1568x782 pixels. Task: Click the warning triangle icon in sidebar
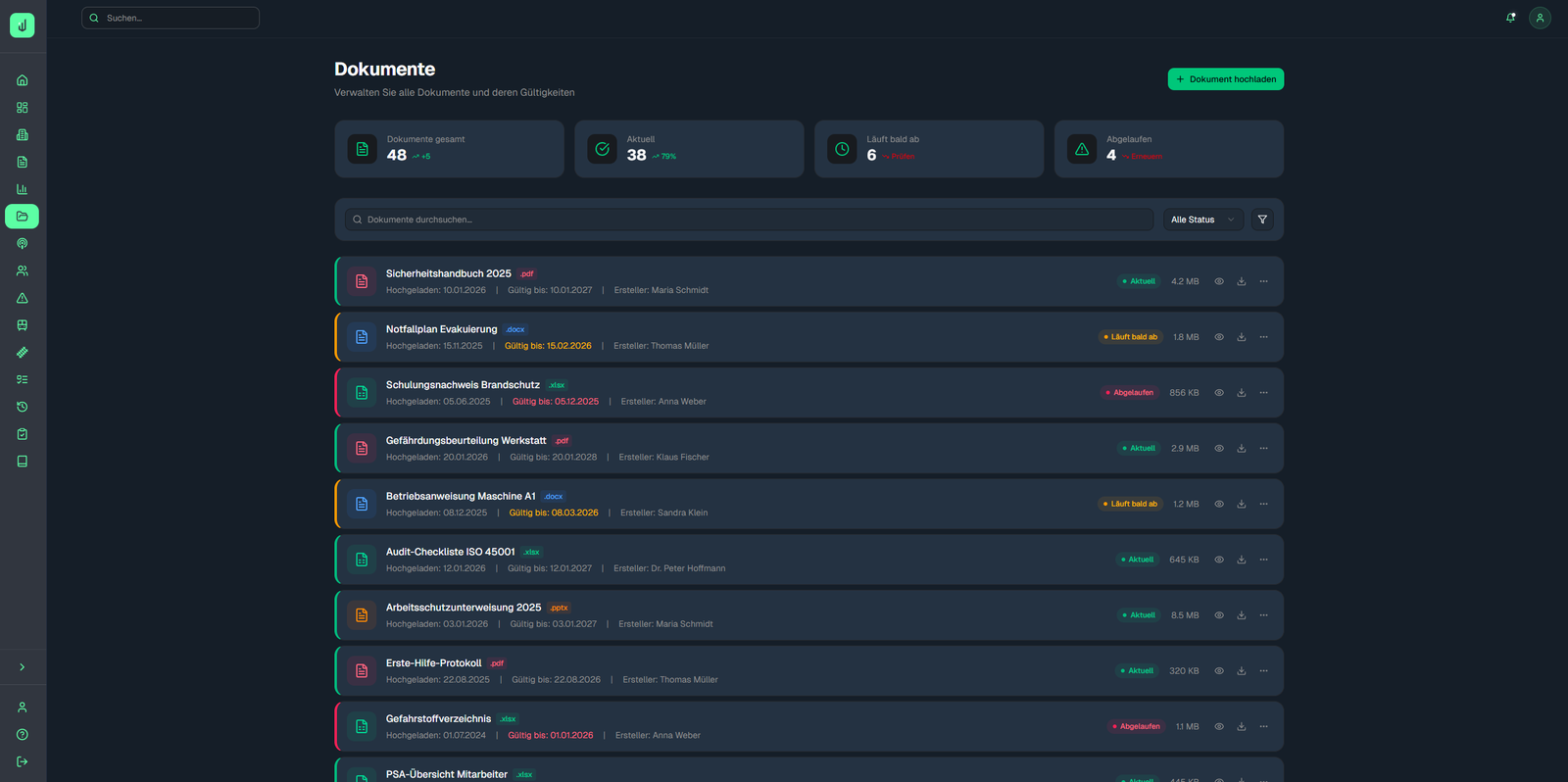(x=22, y=298)
